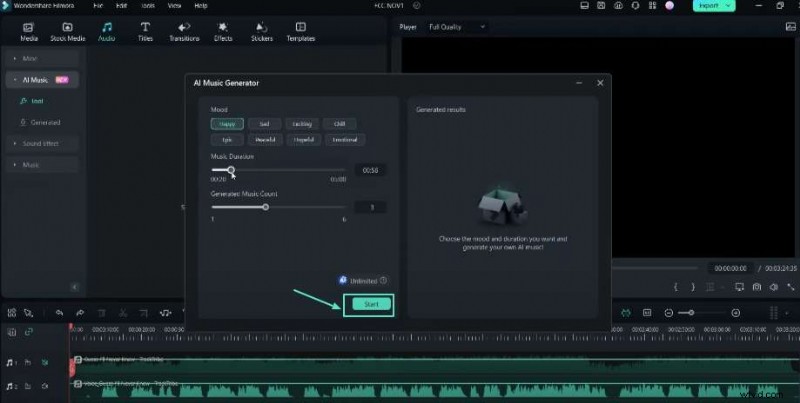The height and width of the screenshot is (403, 800).
Task: Open the Stickers tab
Action: tap(262, 32)
